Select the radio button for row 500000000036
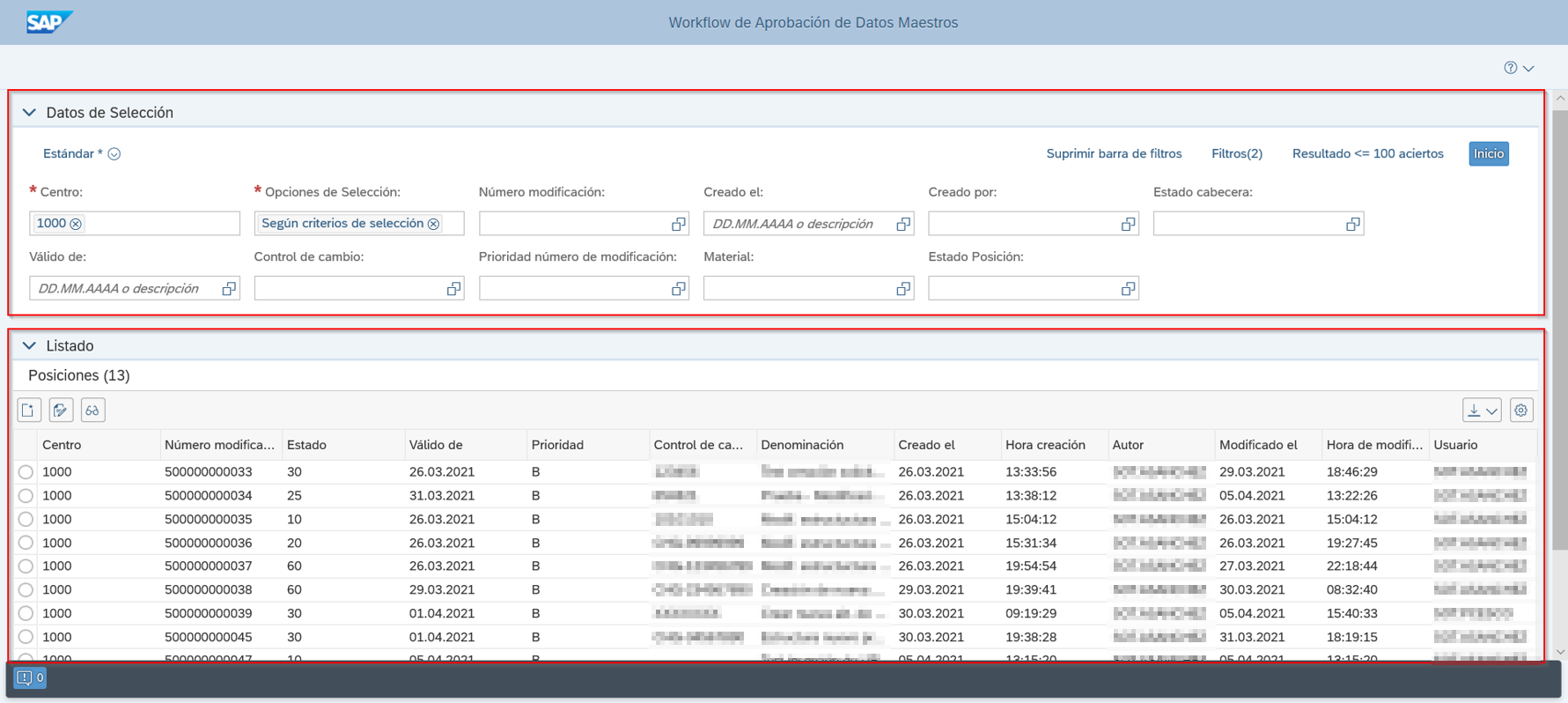 coord(26,543)
